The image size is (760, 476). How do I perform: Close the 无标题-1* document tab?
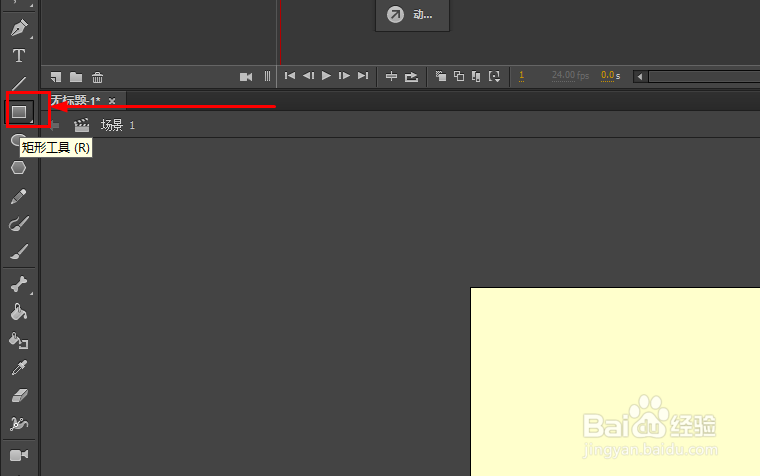click(112, 101)
